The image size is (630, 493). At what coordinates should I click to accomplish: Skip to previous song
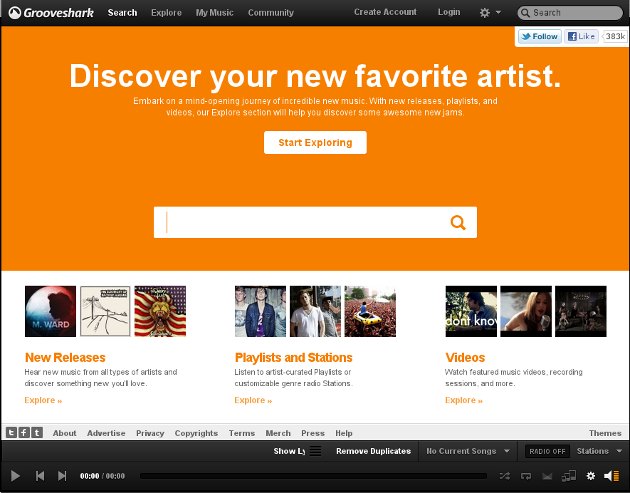40,476
